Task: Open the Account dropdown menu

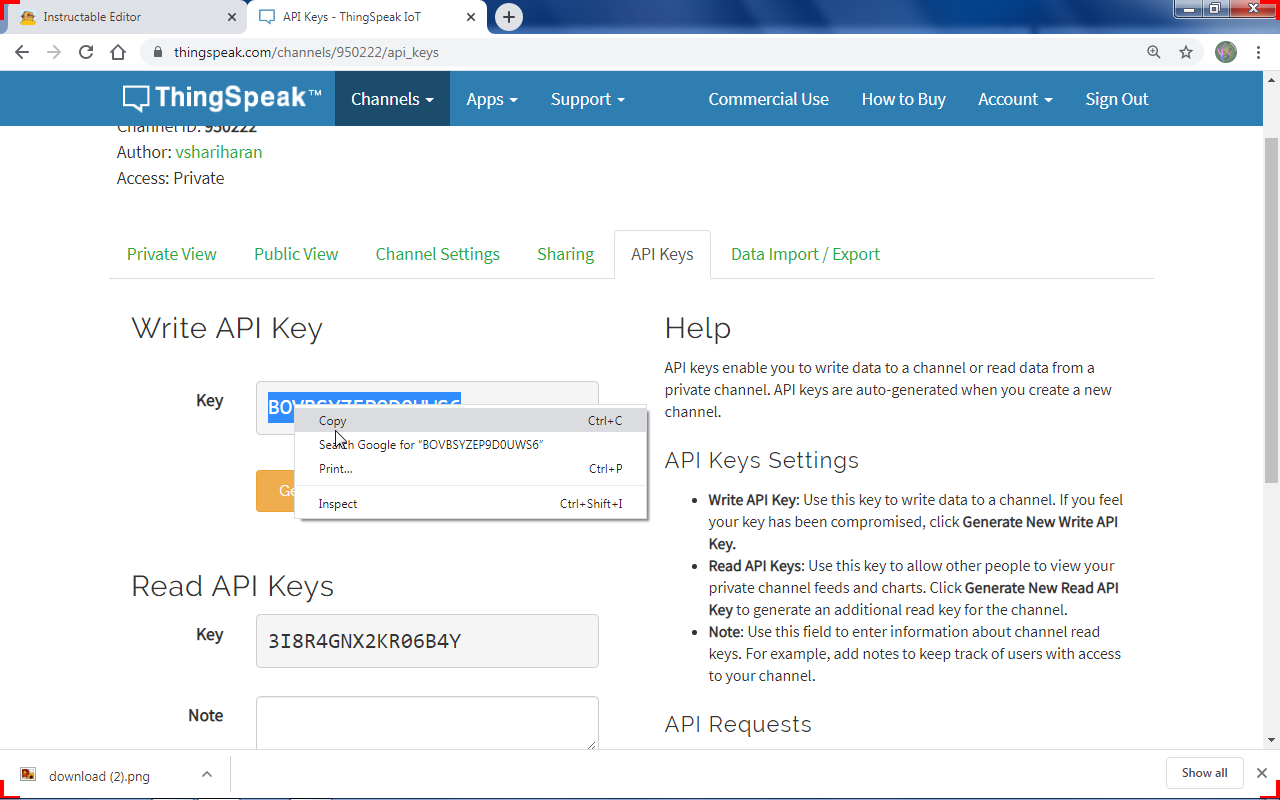Action: 1015,99
